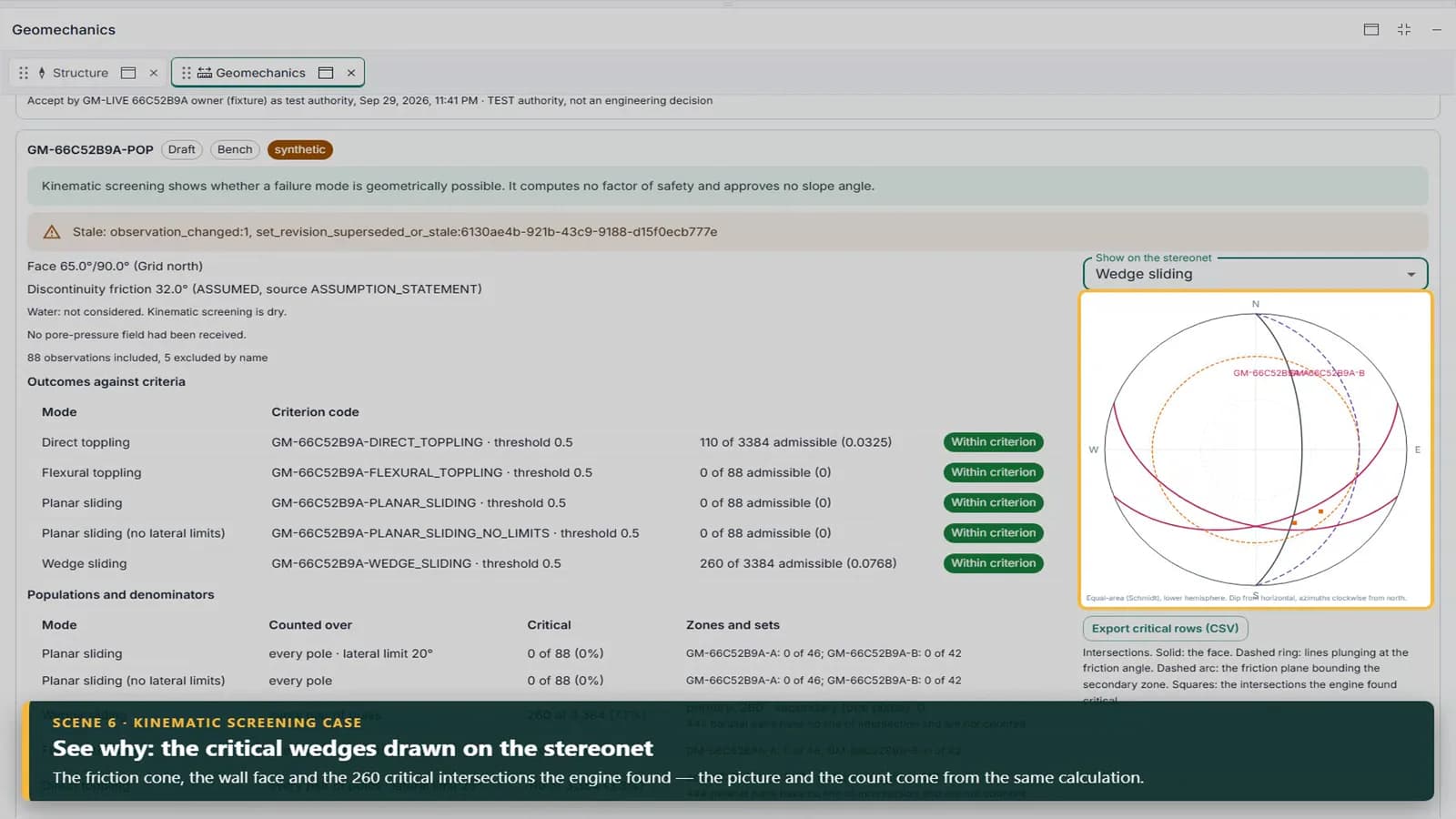1456x819 pixels.
Task: Click the panel layout icon in the title bar
Action: 1371,30
